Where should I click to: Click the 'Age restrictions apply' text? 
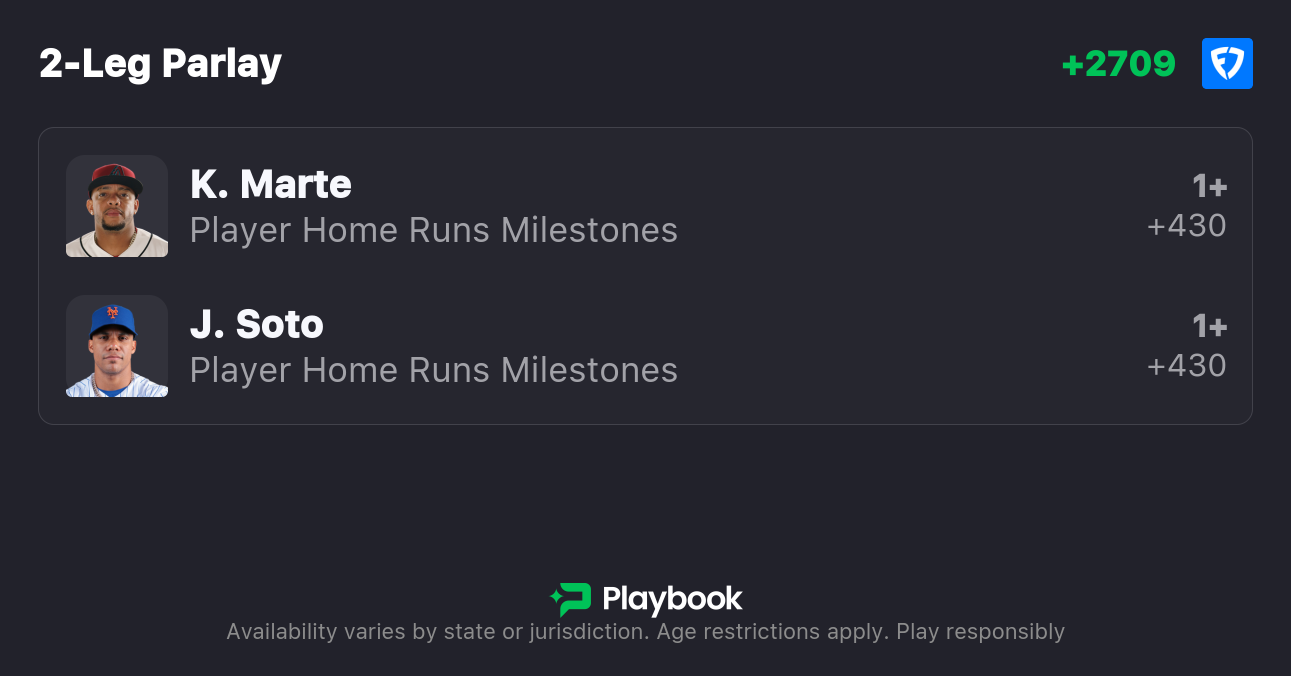(x=770, y=632)
